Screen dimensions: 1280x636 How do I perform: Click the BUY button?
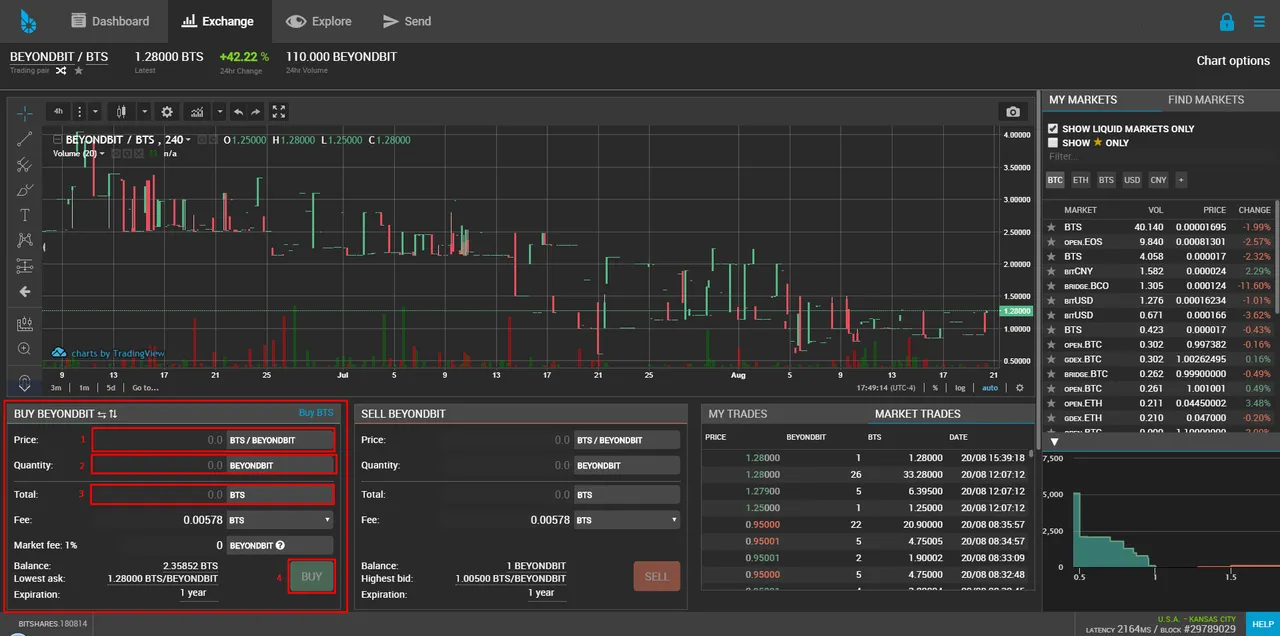coord(311,577)
